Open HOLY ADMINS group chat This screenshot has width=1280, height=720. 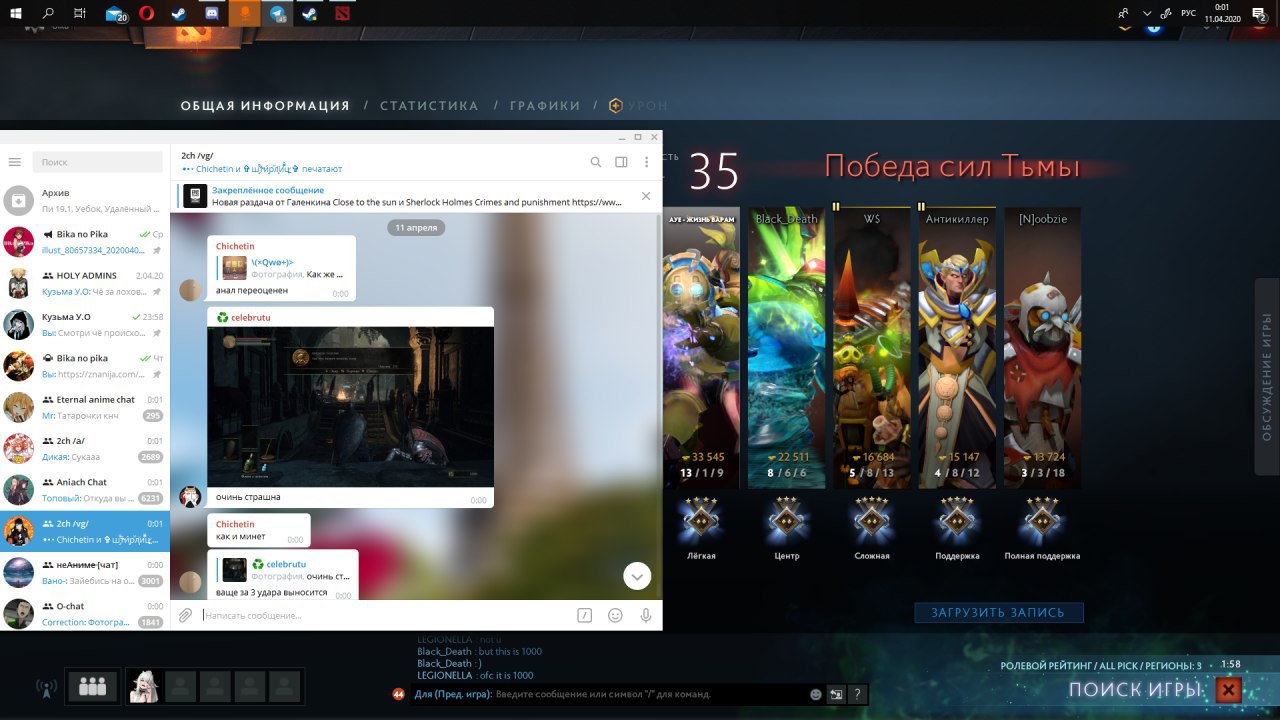(85, 283)
